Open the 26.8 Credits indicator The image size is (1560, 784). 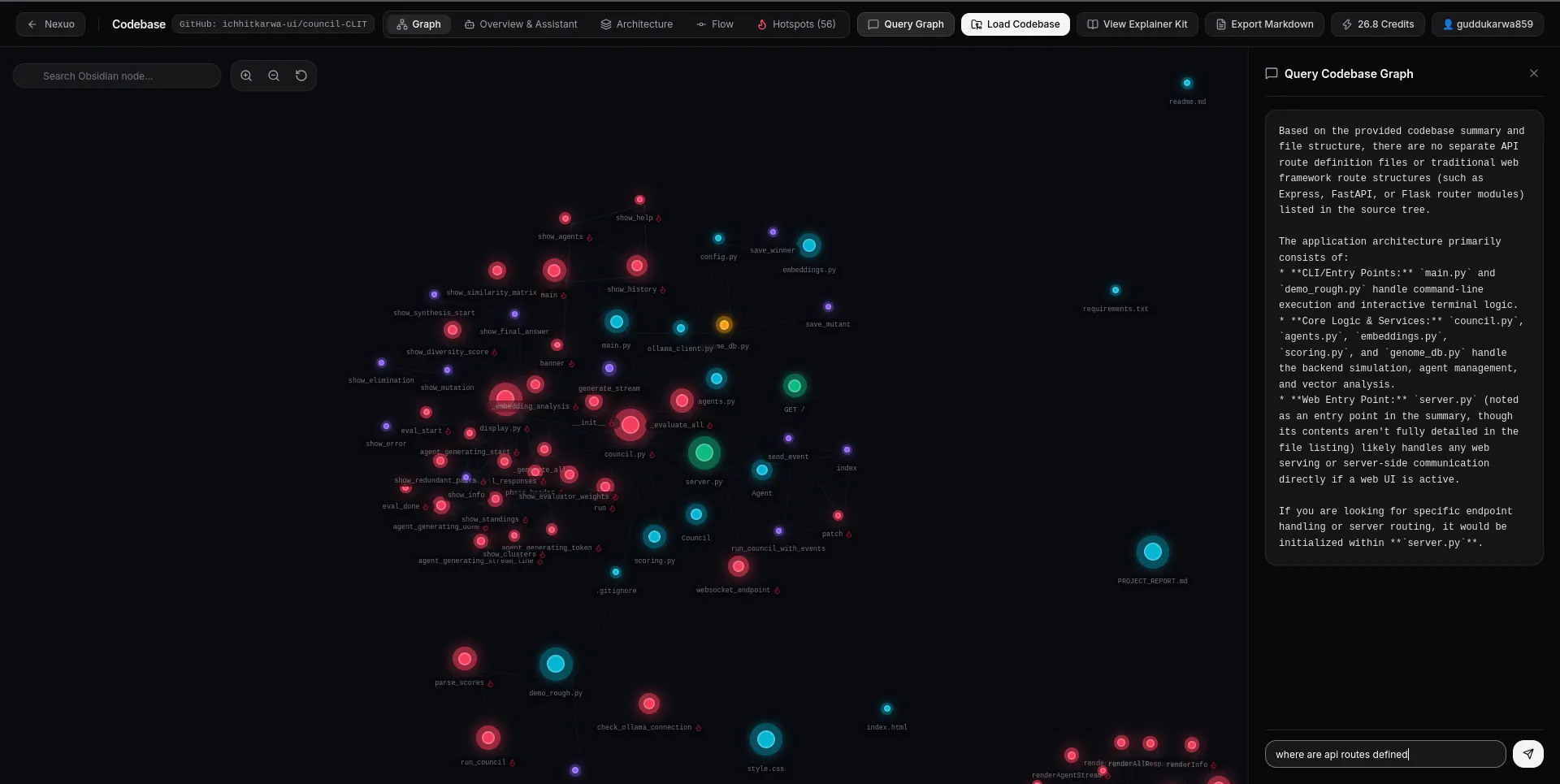pyautogui.click(x=1378, y=24)
